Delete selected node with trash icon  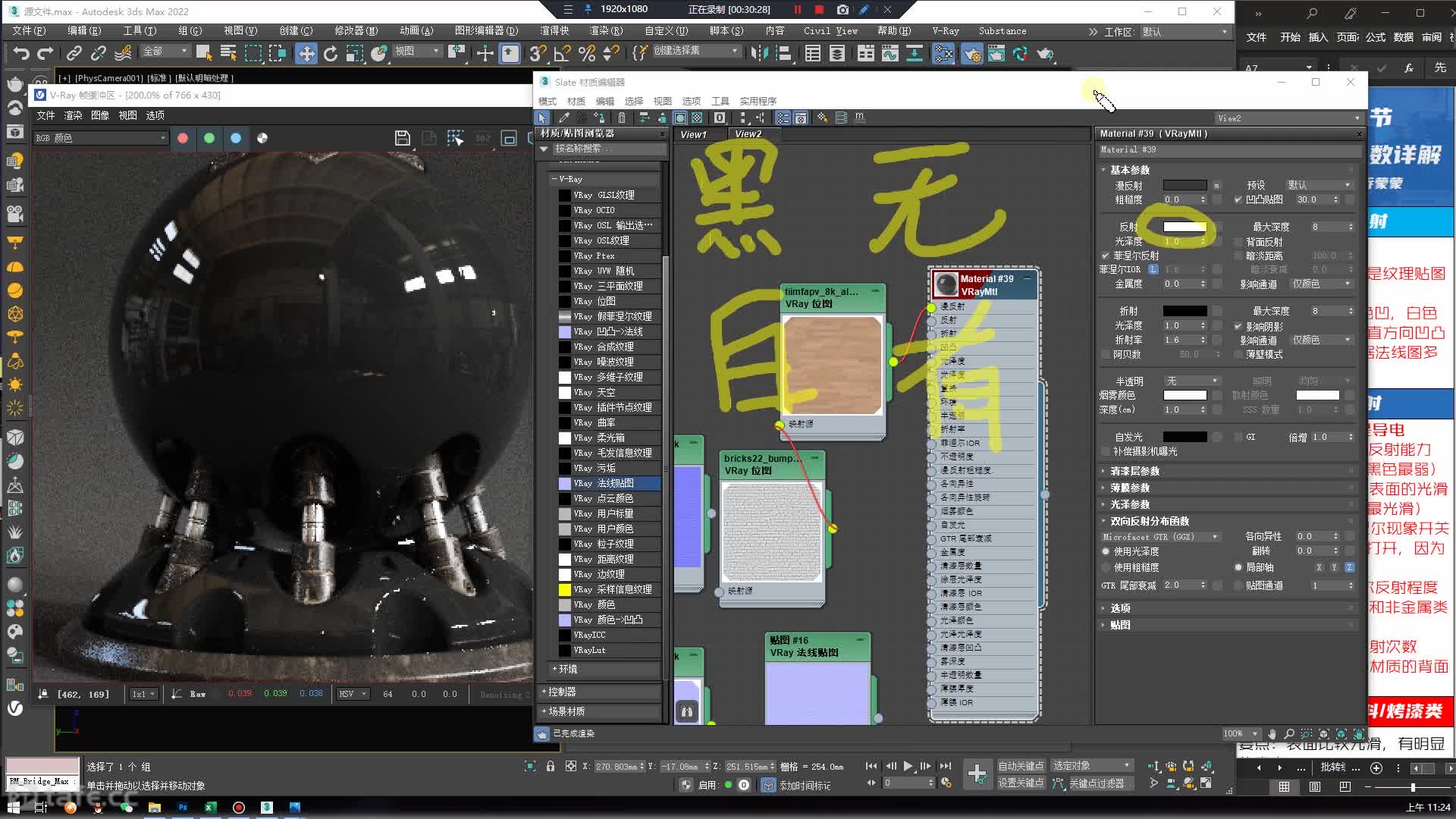[x=622, y=118]
